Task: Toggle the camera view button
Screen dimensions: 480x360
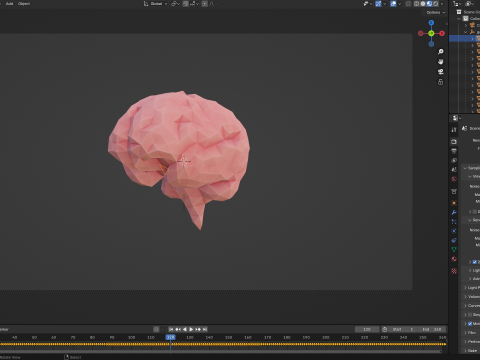Action: [441, 72]
